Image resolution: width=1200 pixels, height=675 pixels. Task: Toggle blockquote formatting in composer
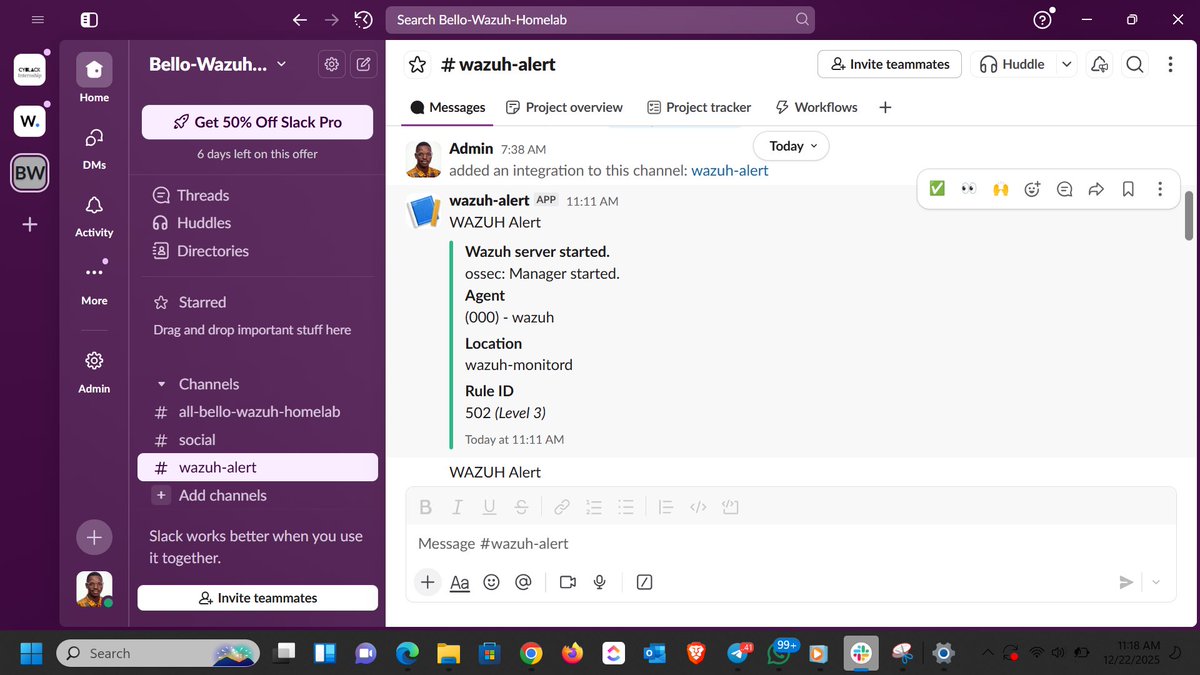[x=667, y=507]
